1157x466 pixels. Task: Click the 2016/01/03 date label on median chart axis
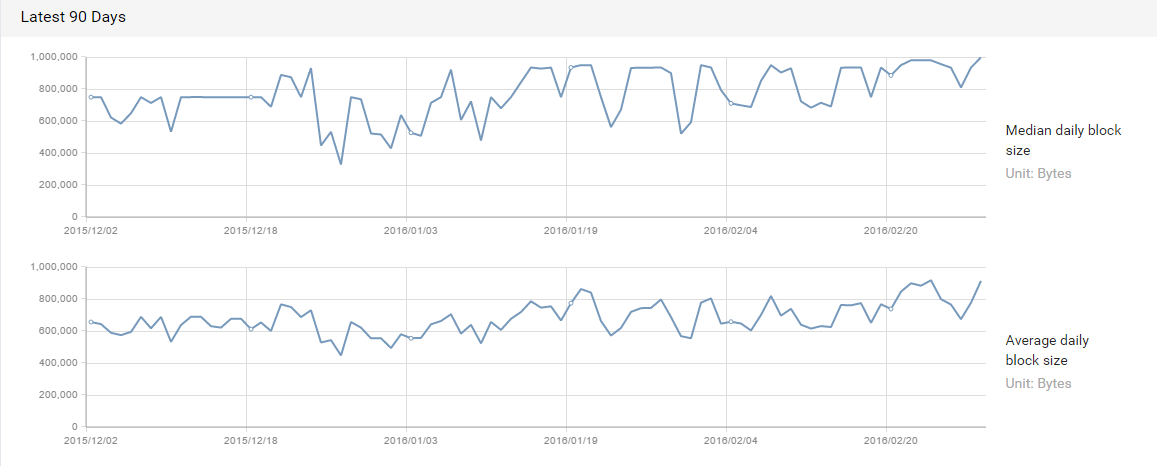coord(410,230)
